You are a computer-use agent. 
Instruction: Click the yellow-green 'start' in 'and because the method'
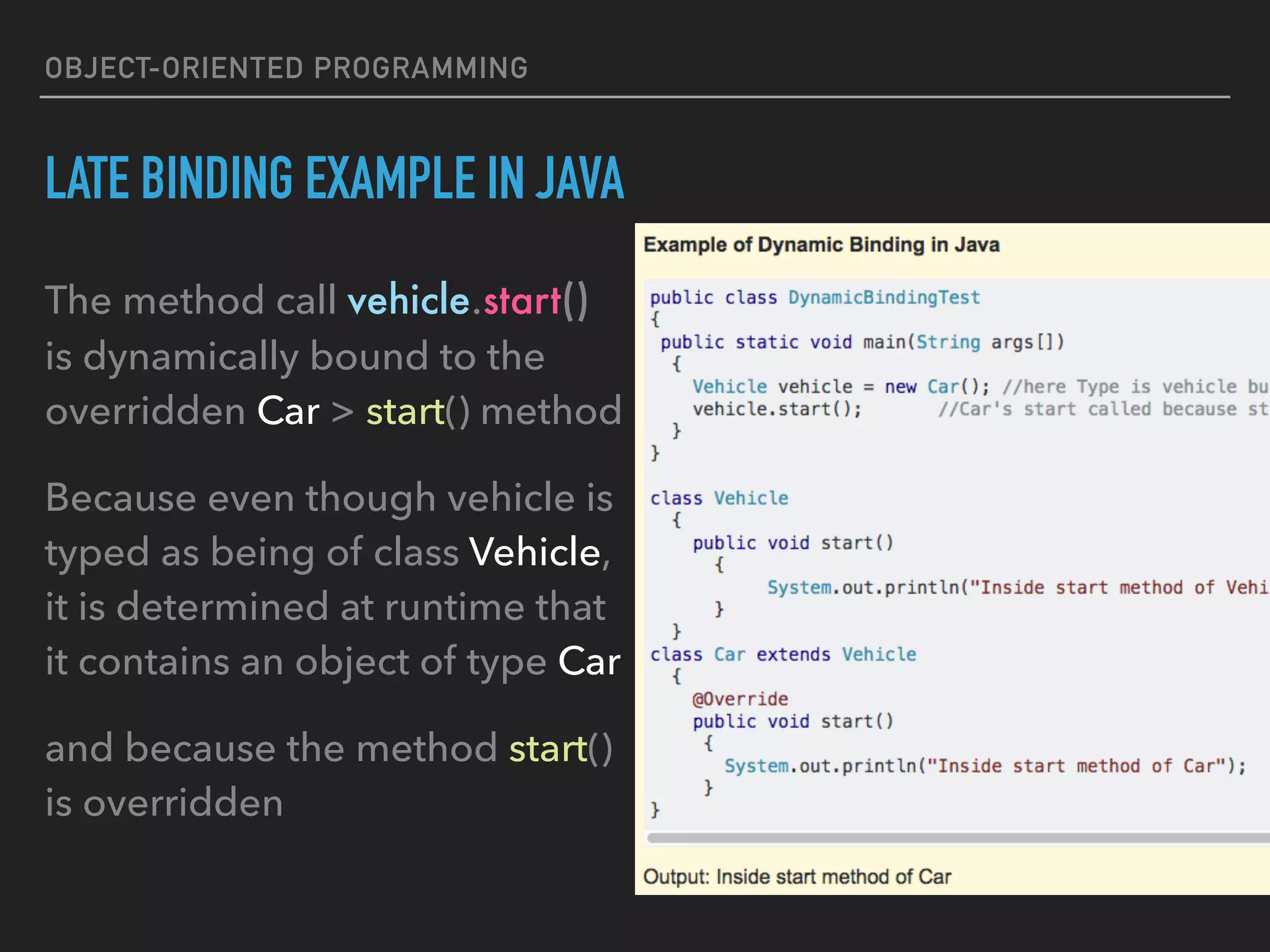[548, 749]
